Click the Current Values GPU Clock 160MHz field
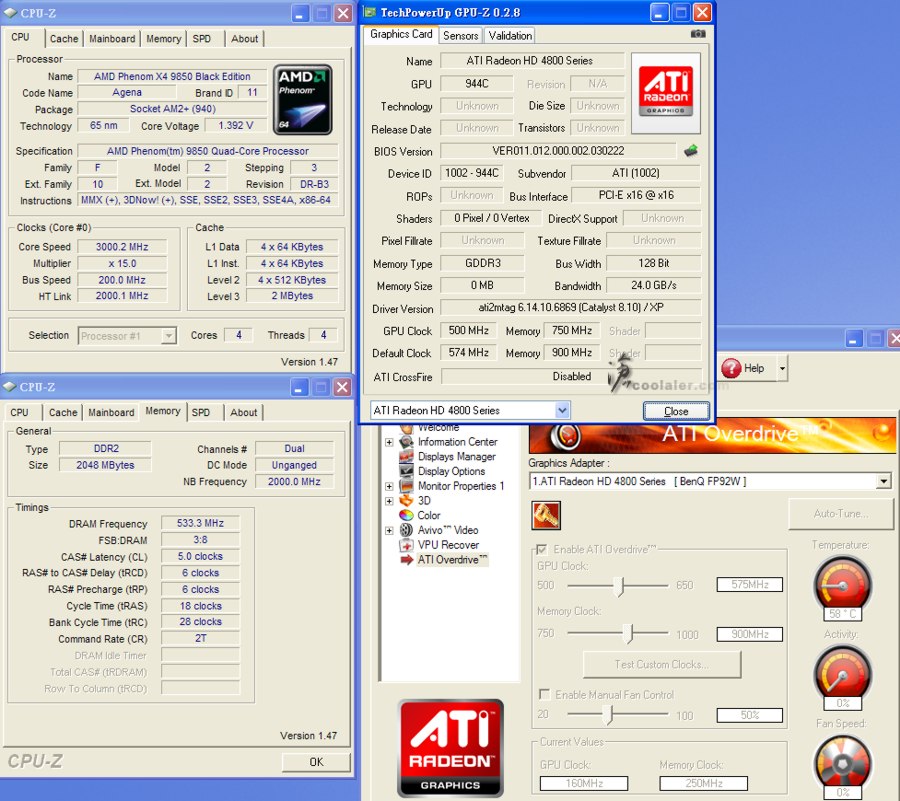The image size is (900, 801). point(584,783)
